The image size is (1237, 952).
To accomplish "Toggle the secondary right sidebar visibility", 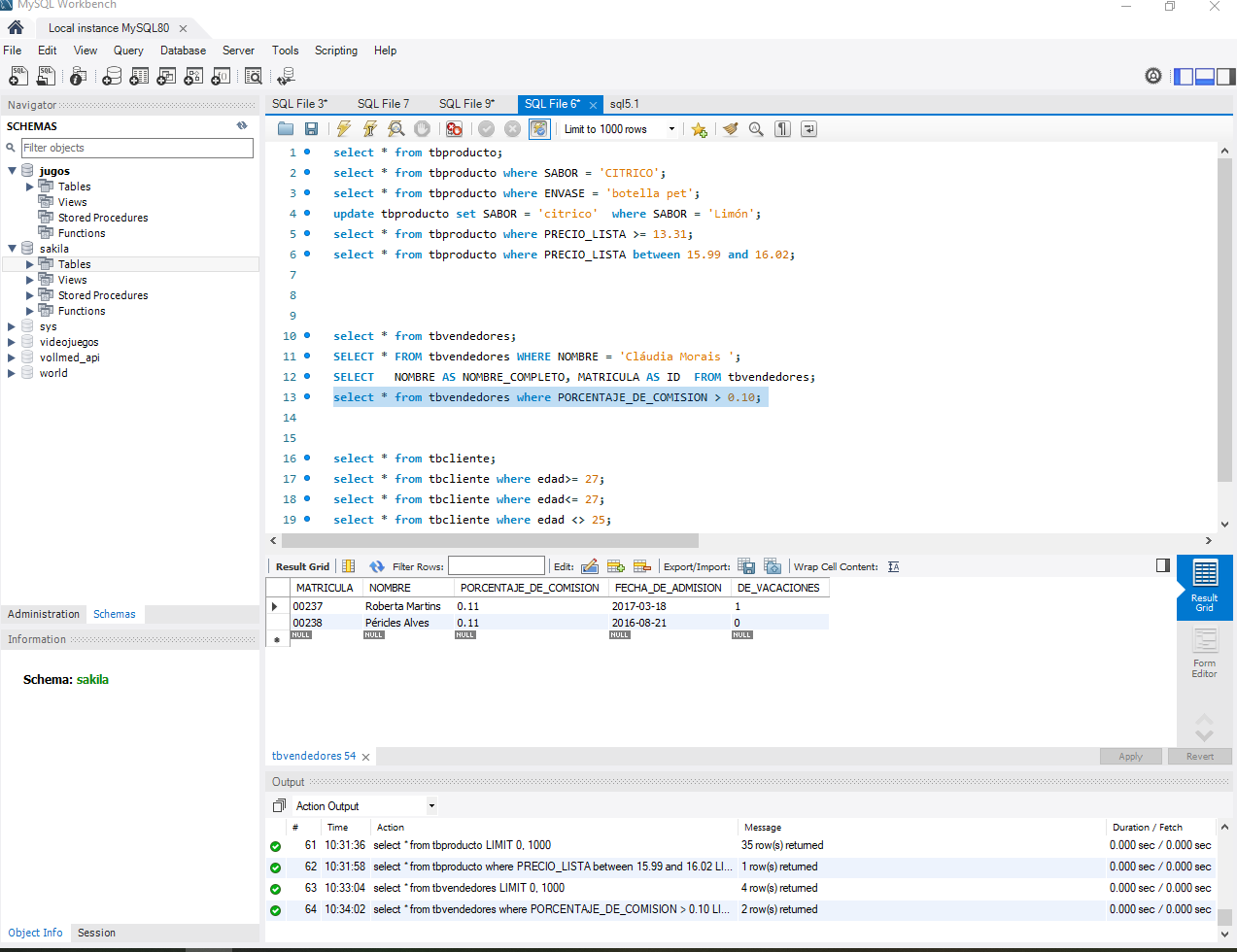I will pos(1225,76).
